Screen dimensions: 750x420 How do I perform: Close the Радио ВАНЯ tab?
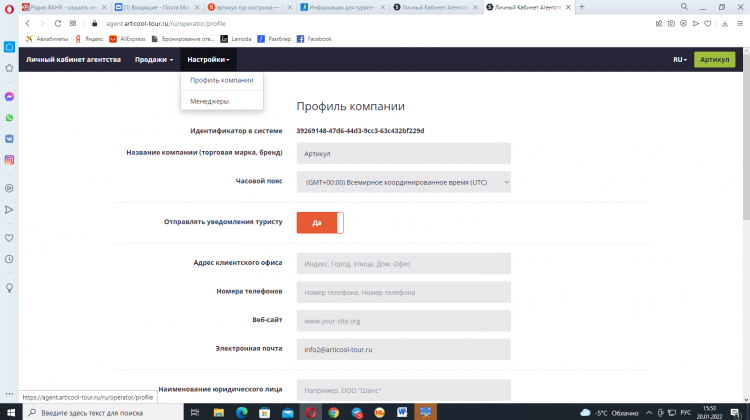click(104, 7)
